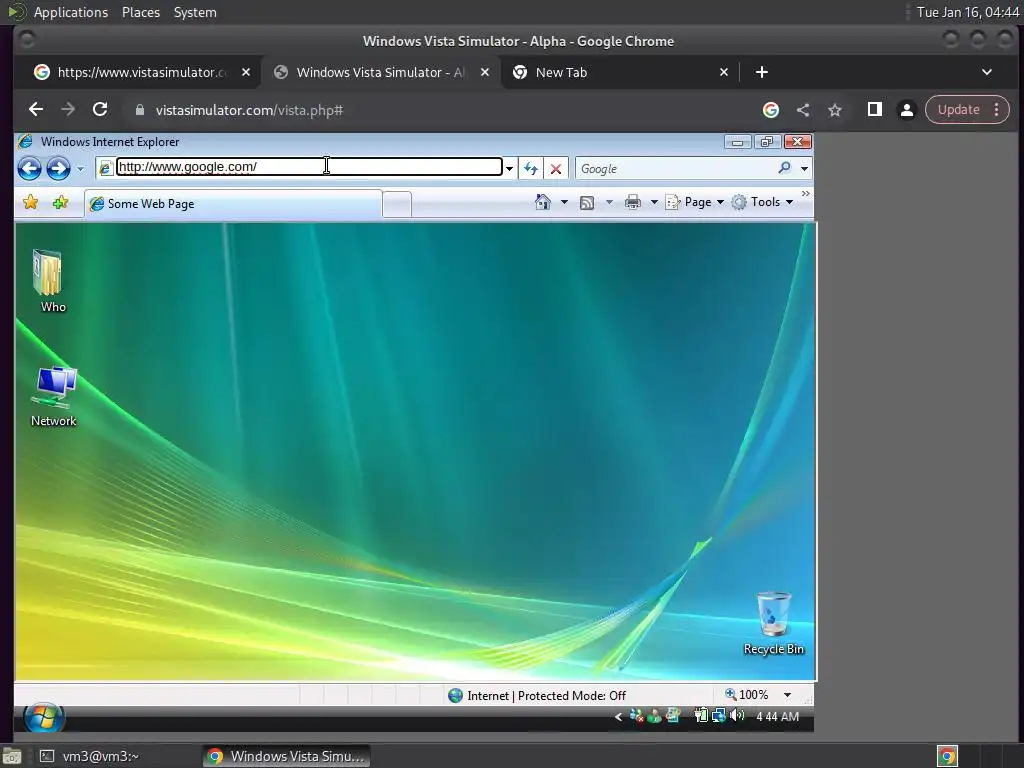Click the IE search magnifier icon
The image size is (1024, 768).
tap(784, 168)
